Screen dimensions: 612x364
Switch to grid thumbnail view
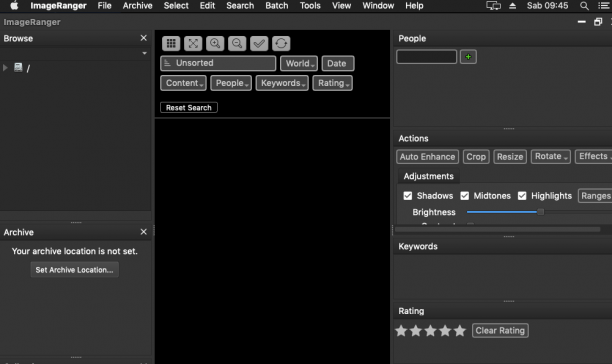(x=171, y=43)
